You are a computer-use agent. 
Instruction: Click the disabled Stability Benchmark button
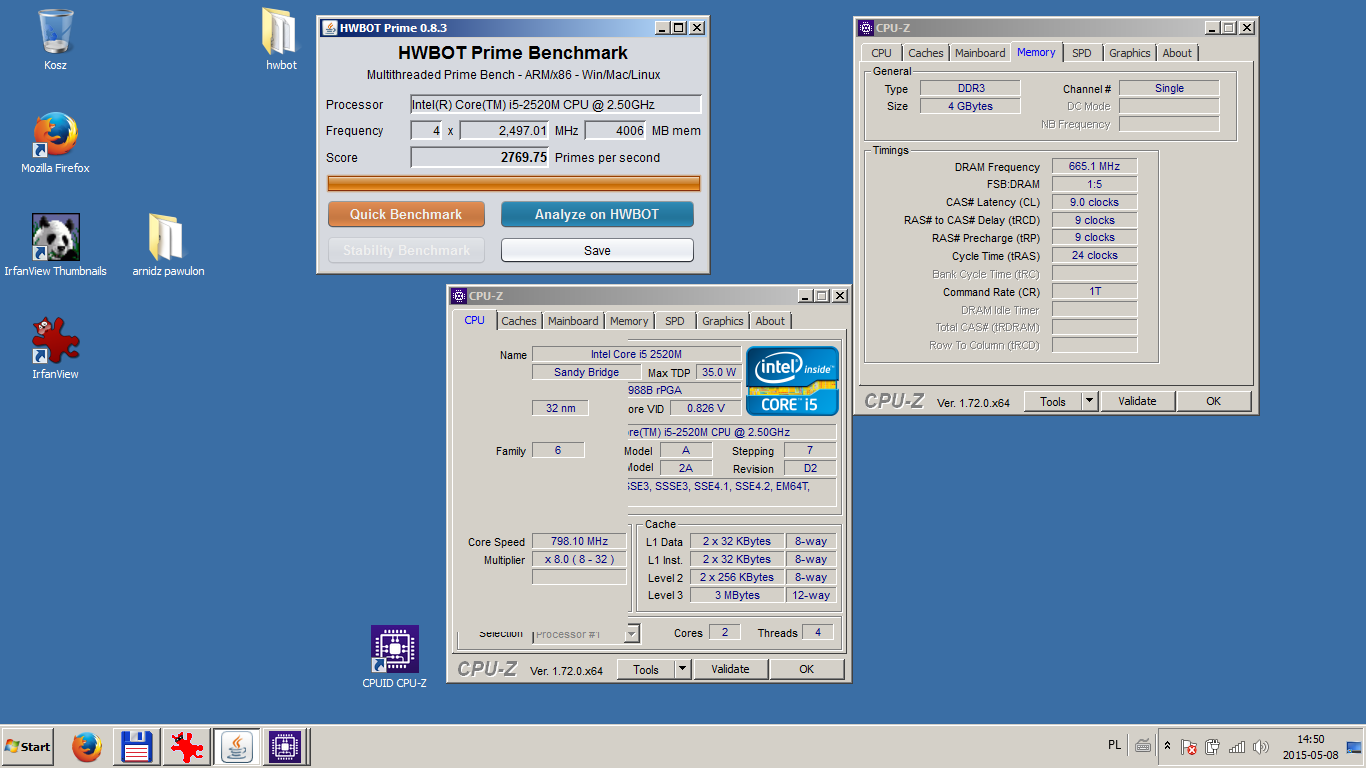tap(406, 250)
